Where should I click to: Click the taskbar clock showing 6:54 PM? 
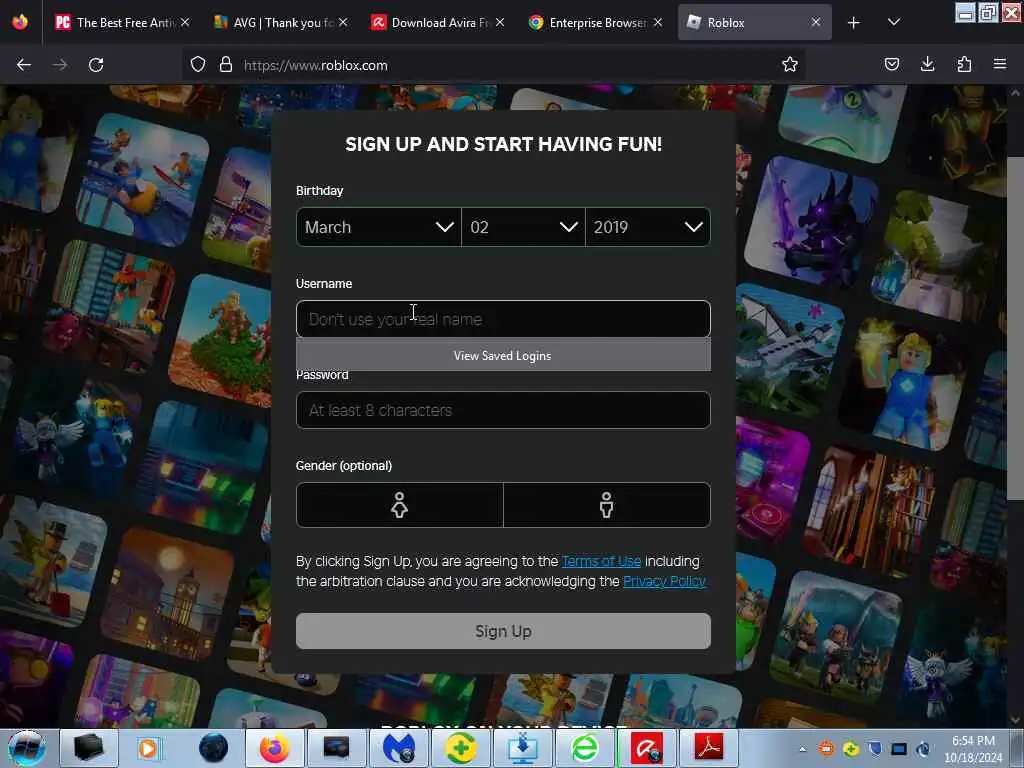pyautogui.click(x=974, y=749)
